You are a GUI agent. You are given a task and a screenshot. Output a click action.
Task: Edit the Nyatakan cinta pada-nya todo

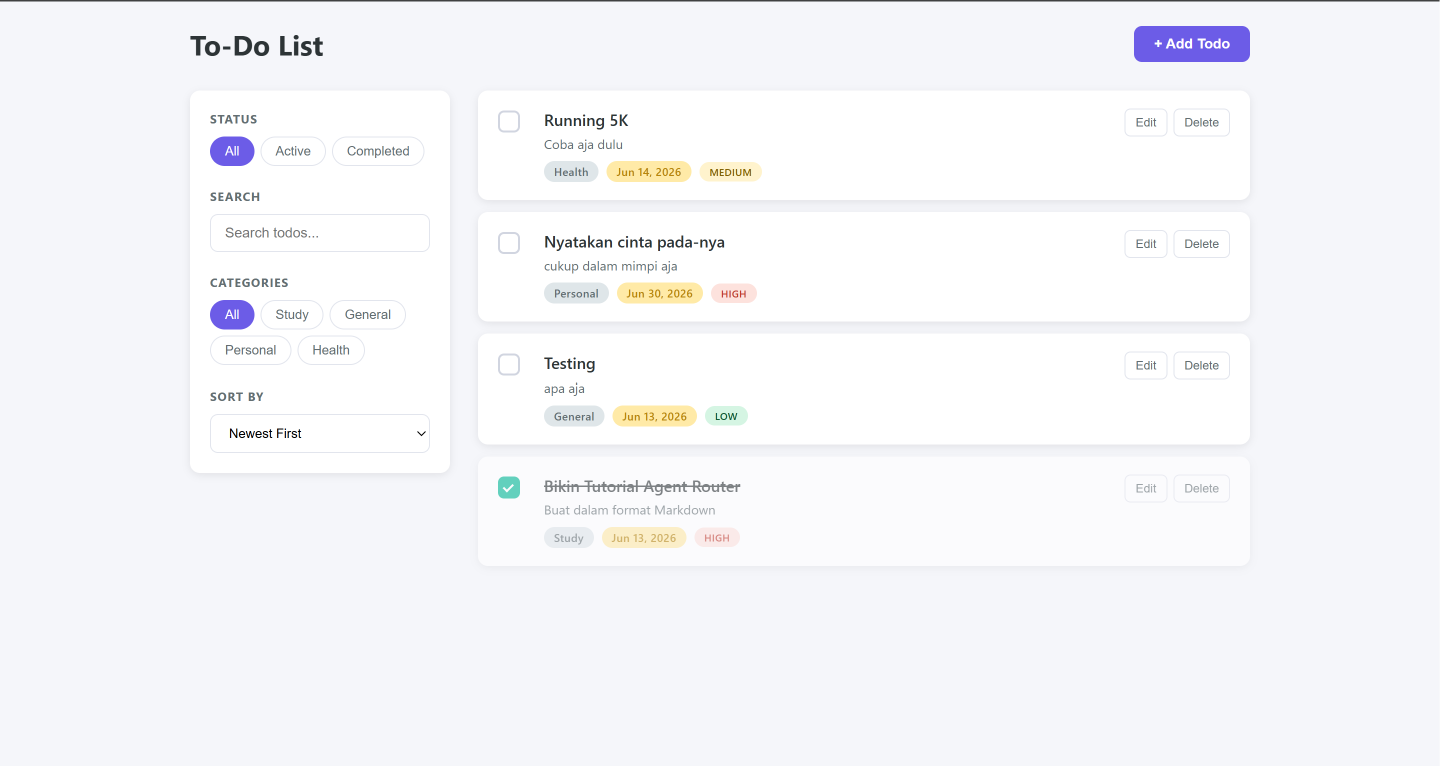[x=1146, y=244]
